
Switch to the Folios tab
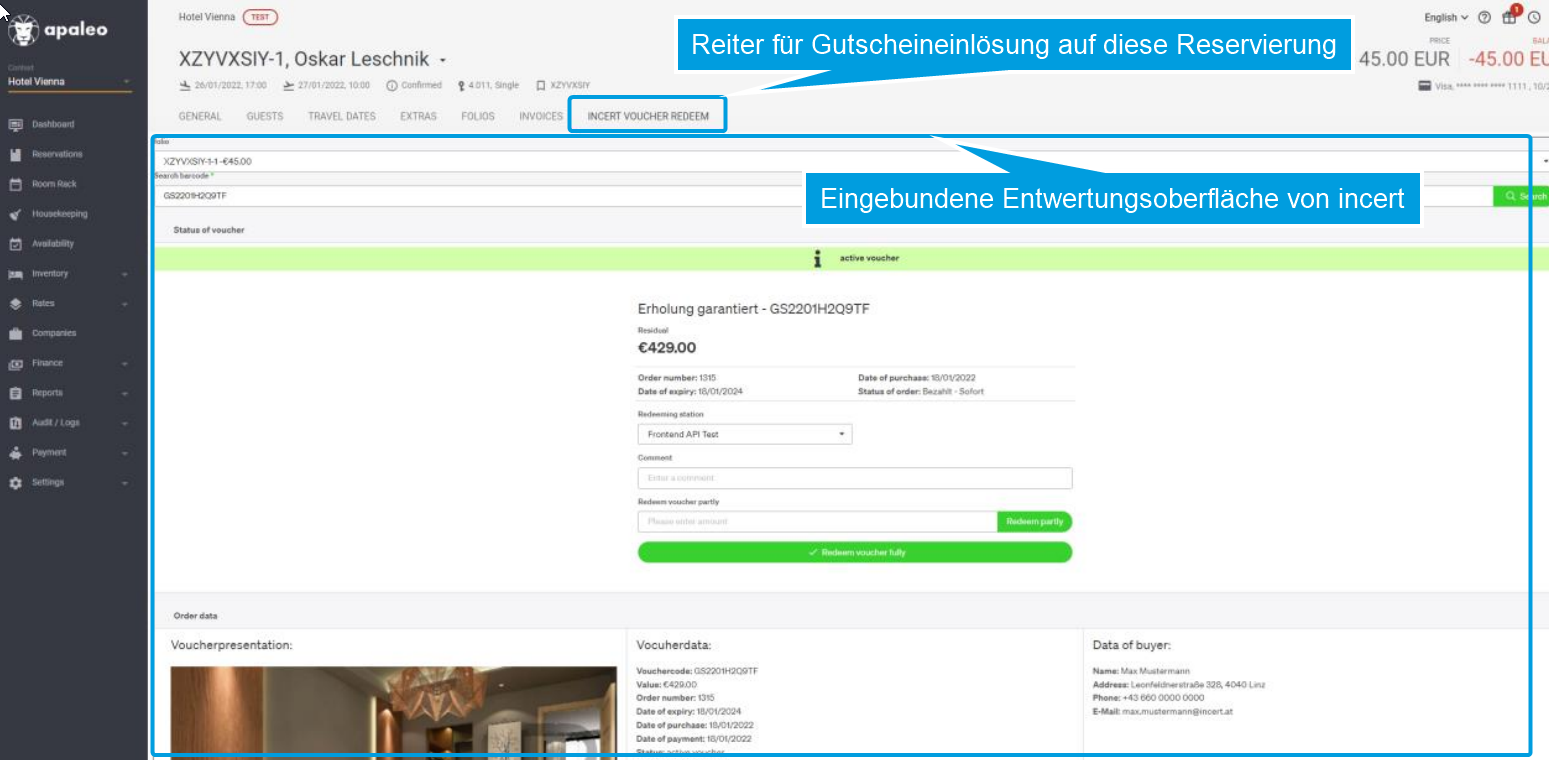click(478, 117)
